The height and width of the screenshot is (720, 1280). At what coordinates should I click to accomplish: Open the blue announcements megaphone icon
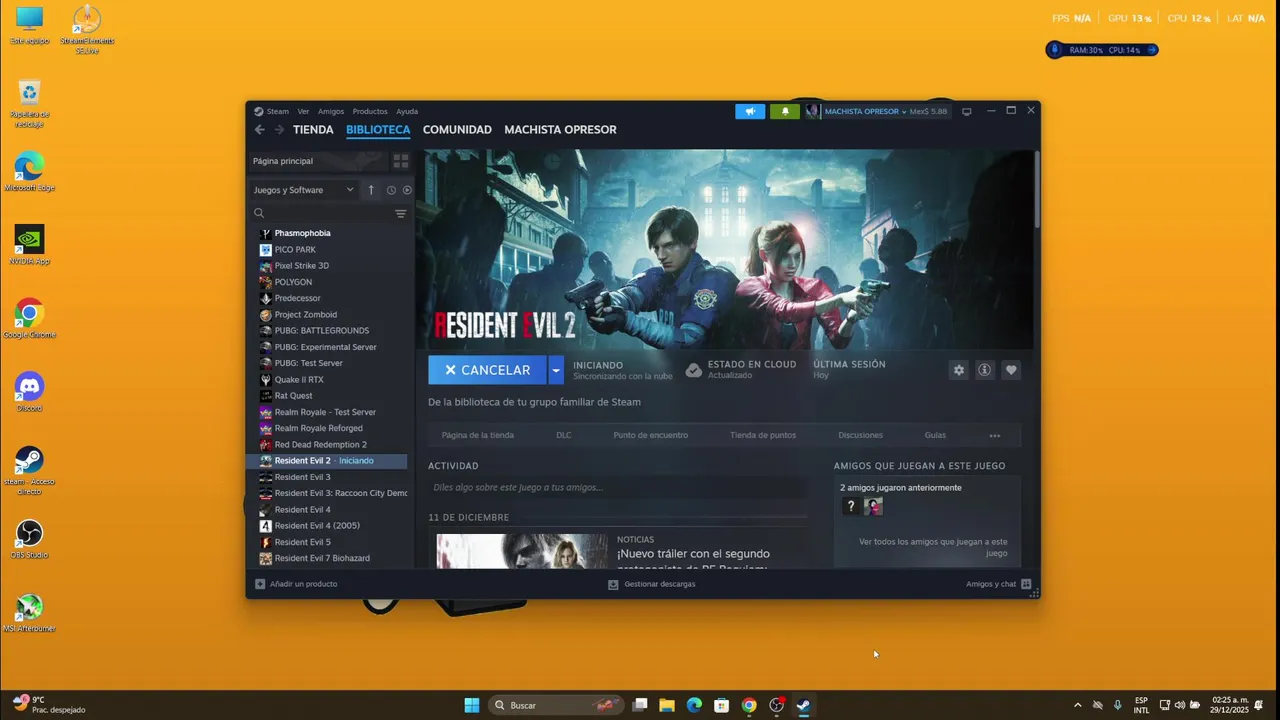(x=750, y=111)
